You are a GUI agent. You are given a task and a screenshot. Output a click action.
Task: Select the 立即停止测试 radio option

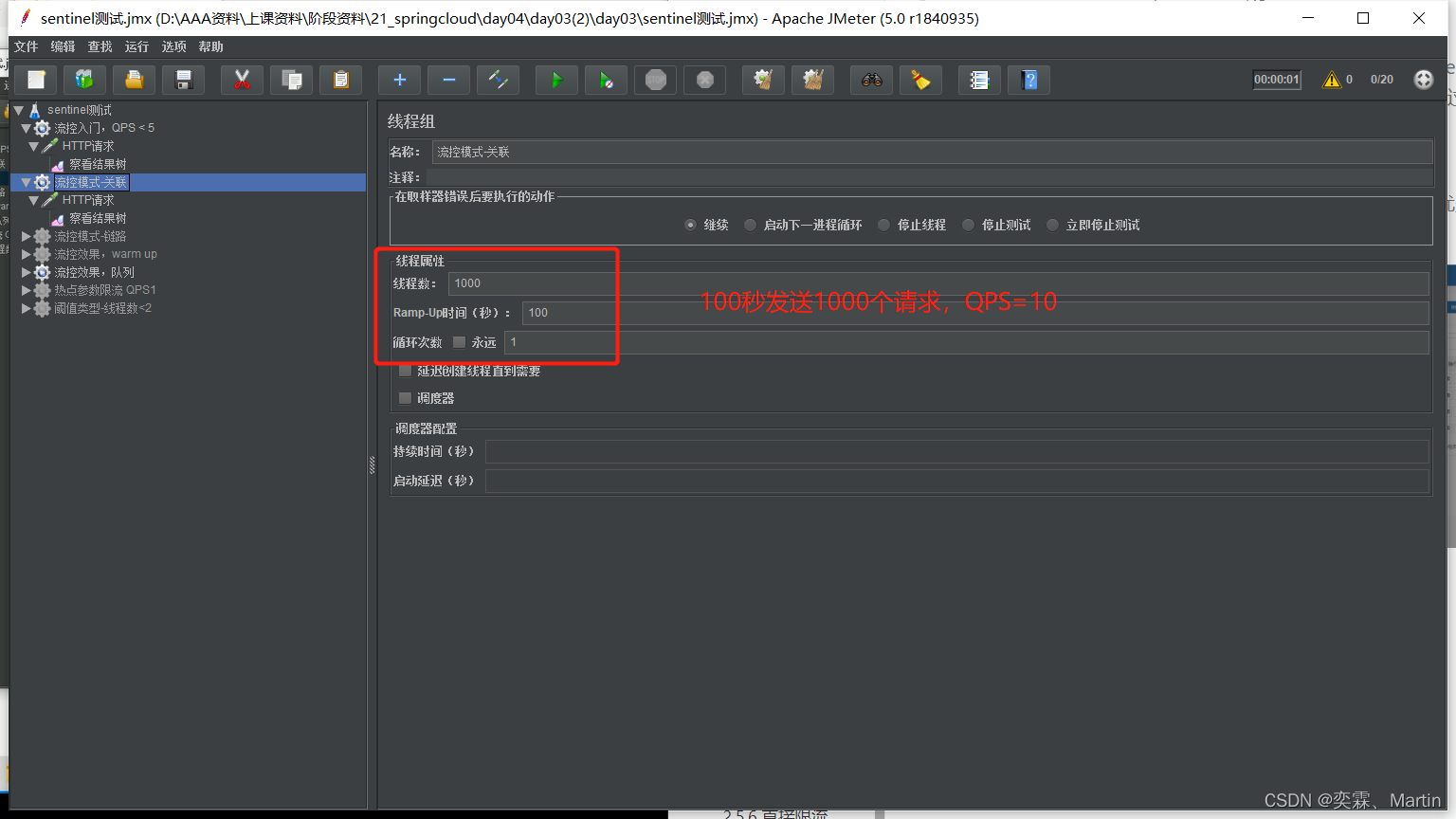[1052, 225]
